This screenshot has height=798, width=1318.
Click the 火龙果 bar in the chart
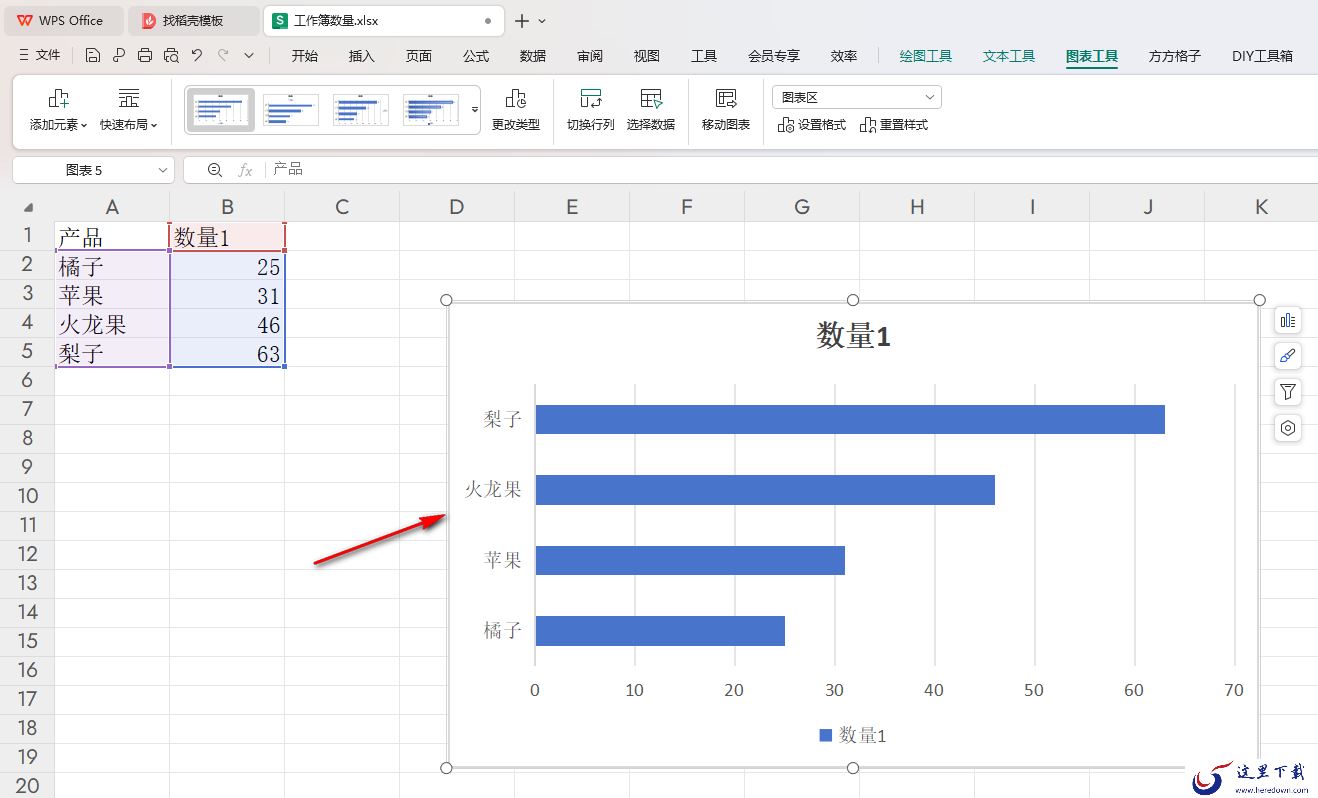[x=765, y=490]
